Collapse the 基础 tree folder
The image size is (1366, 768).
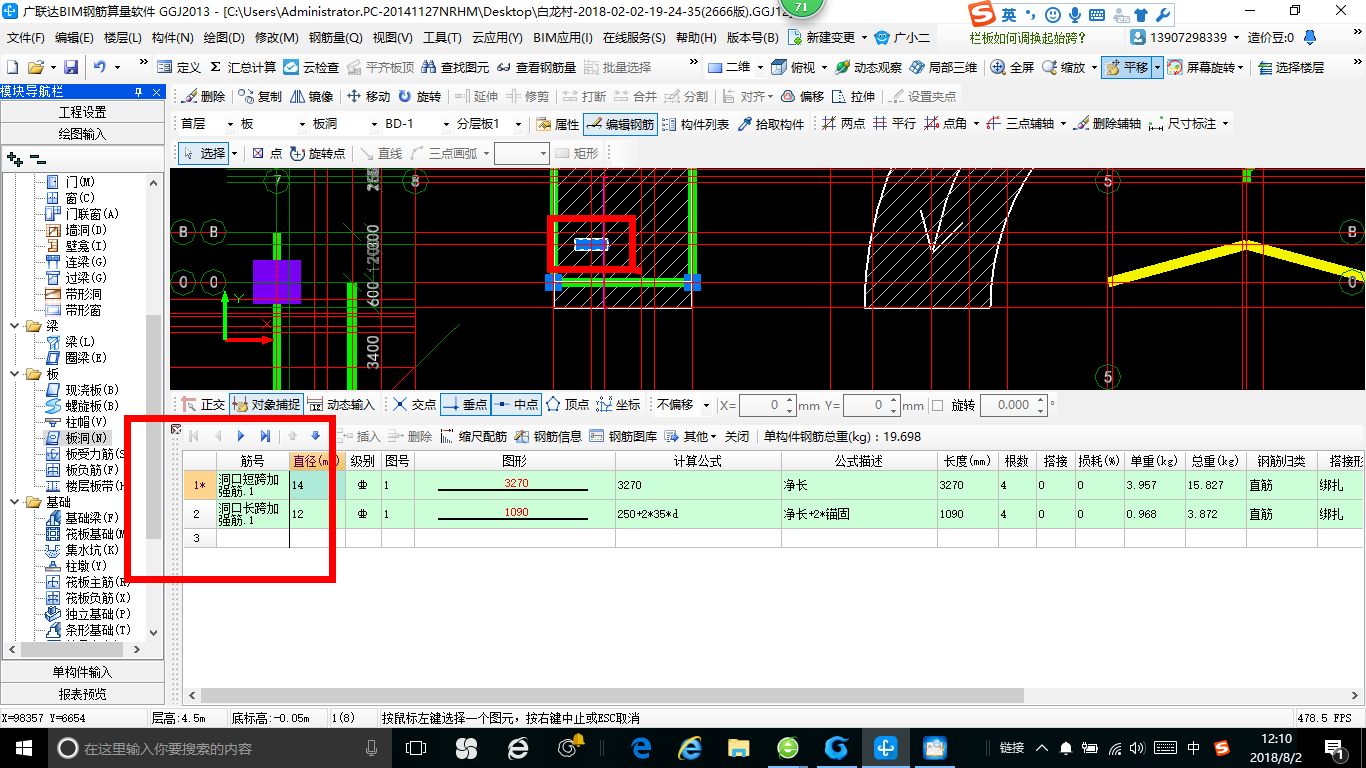click(15, 502)
